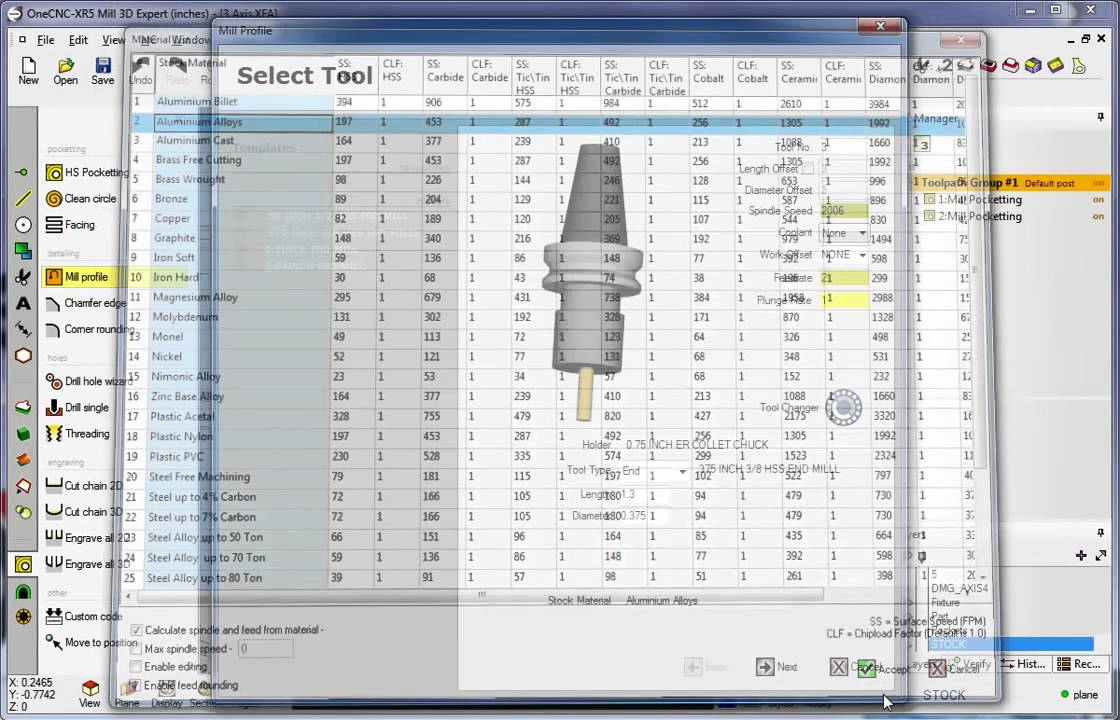This screenshot has width=1120, height=720.
Task: Click the Undo button in the dialog
Action: [x=141, y=71]
